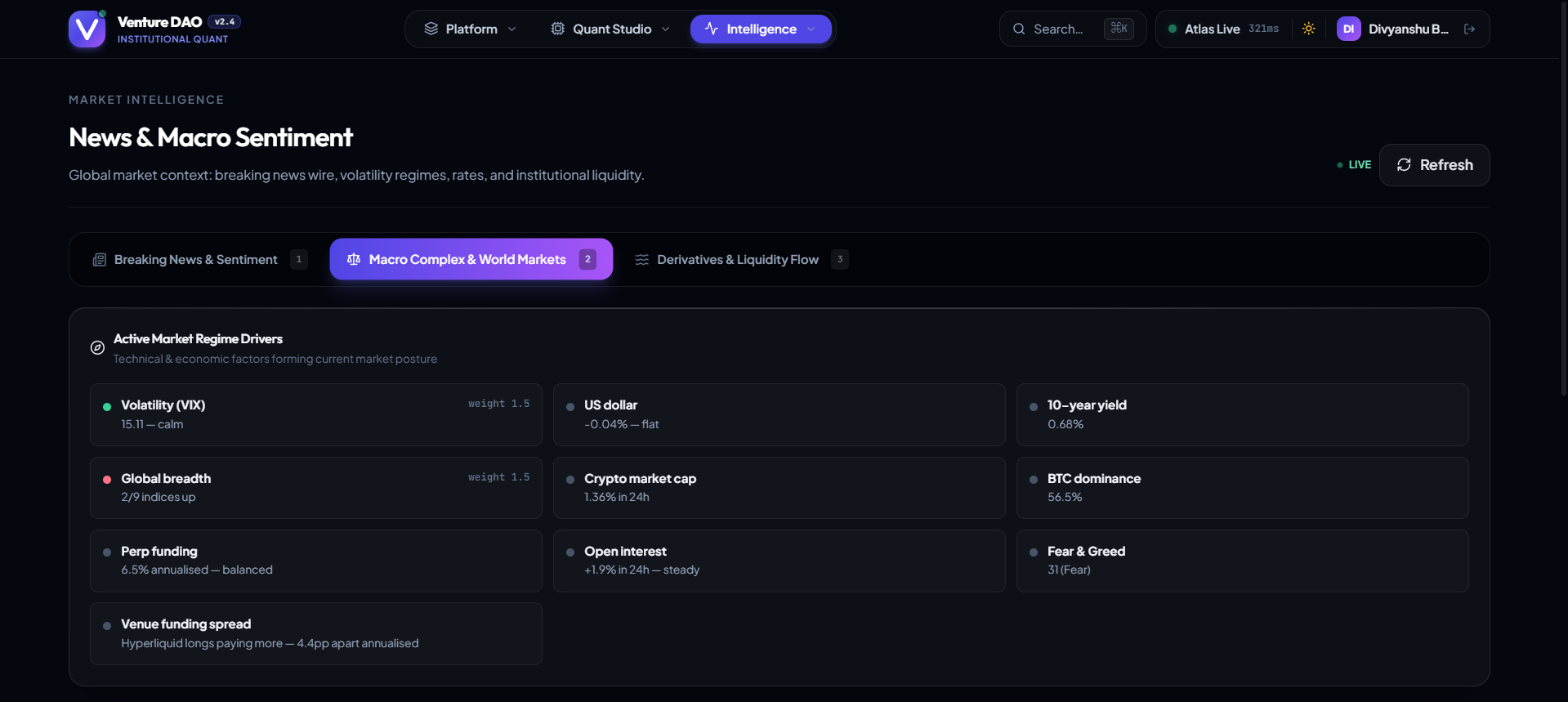This screenshot has width=1568, height=702.
Task: Click the Venture DAO brand name
Action: pyautogui.click(x=159, y=22)
